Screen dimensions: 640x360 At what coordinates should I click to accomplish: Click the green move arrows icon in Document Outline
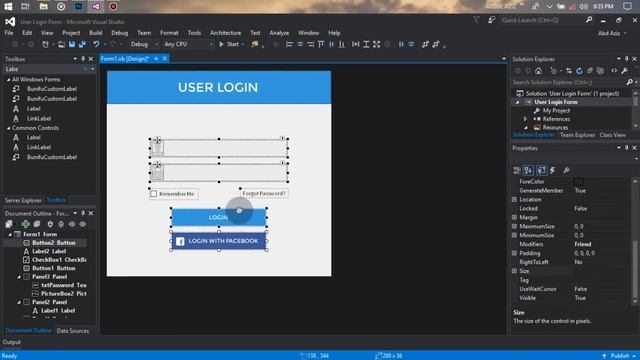click(x=25, y=224)
